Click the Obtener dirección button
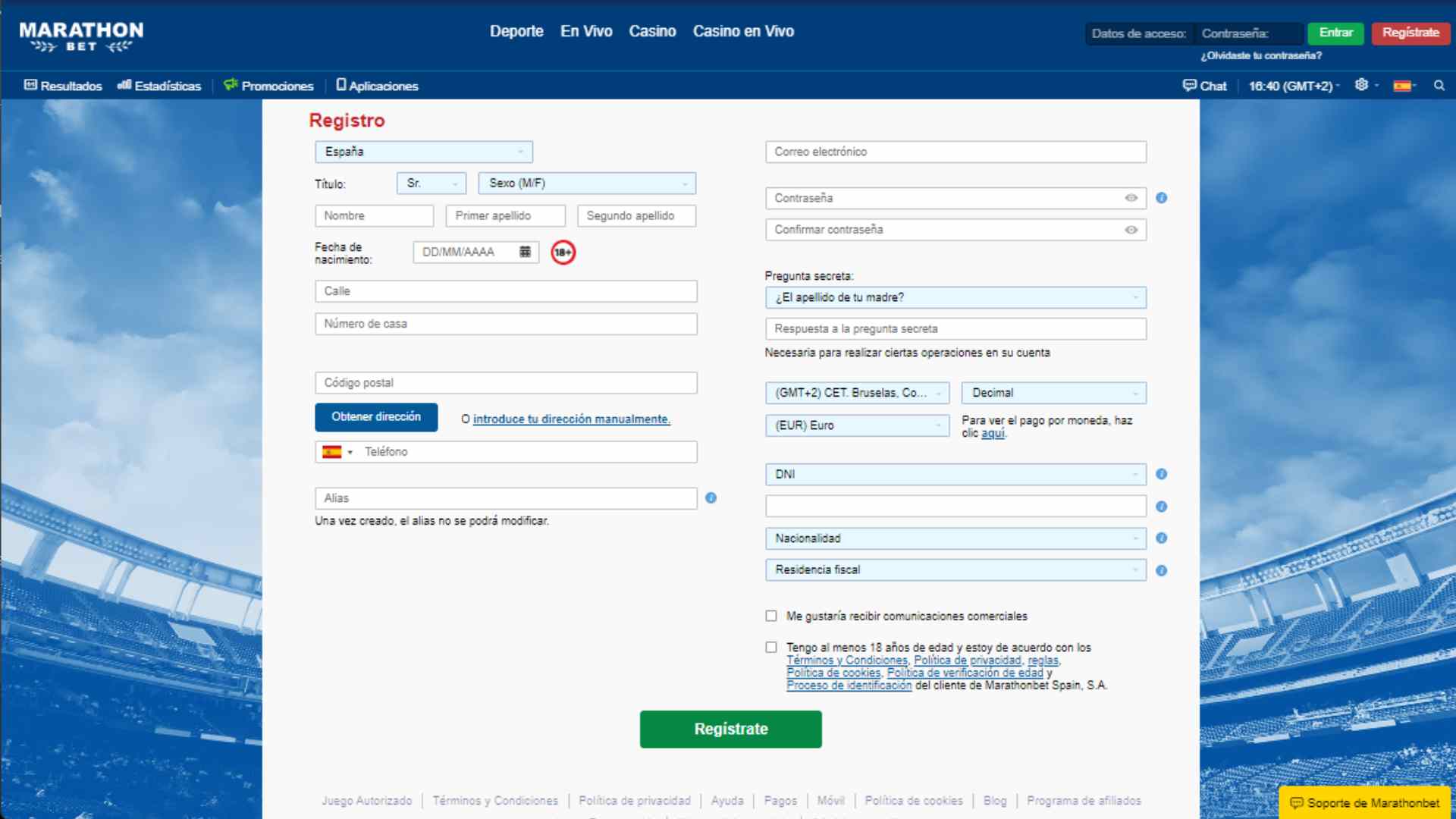This screenshot has height=819, width=1456. coord(376,417)
